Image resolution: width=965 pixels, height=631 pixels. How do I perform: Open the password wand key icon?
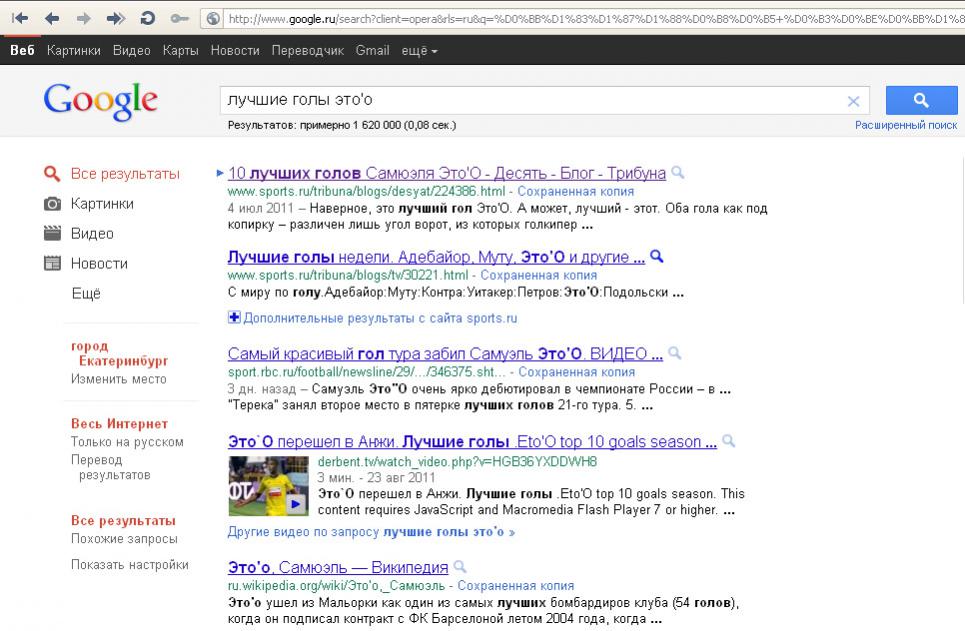click(x=180, y=18)
